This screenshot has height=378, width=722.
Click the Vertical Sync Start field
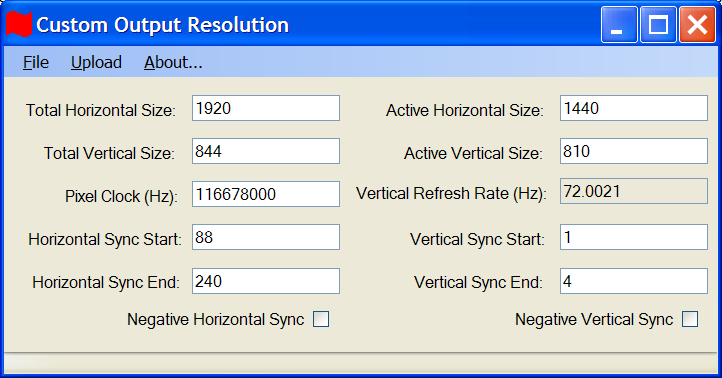(x=634, y=237)
